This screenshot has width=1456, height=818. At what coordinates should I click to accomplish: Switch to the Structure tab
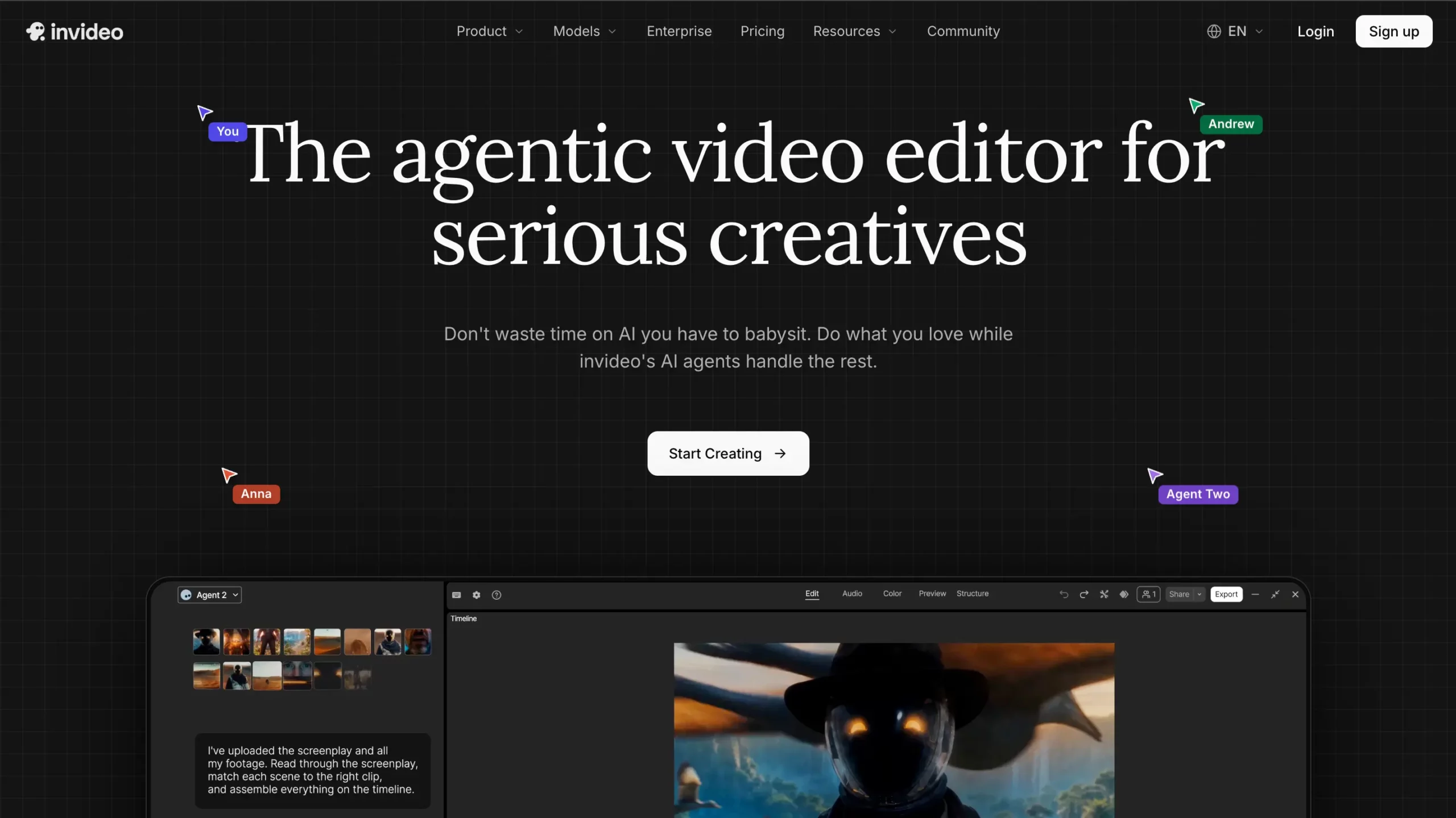tap(973, 593)
